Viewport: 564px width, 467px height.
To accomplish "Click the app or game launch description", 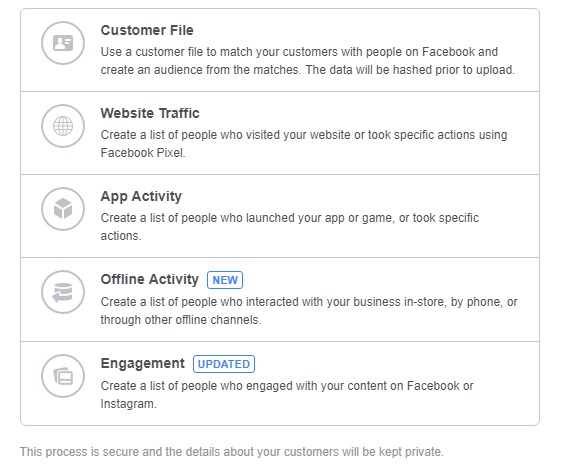I will 290,227.
